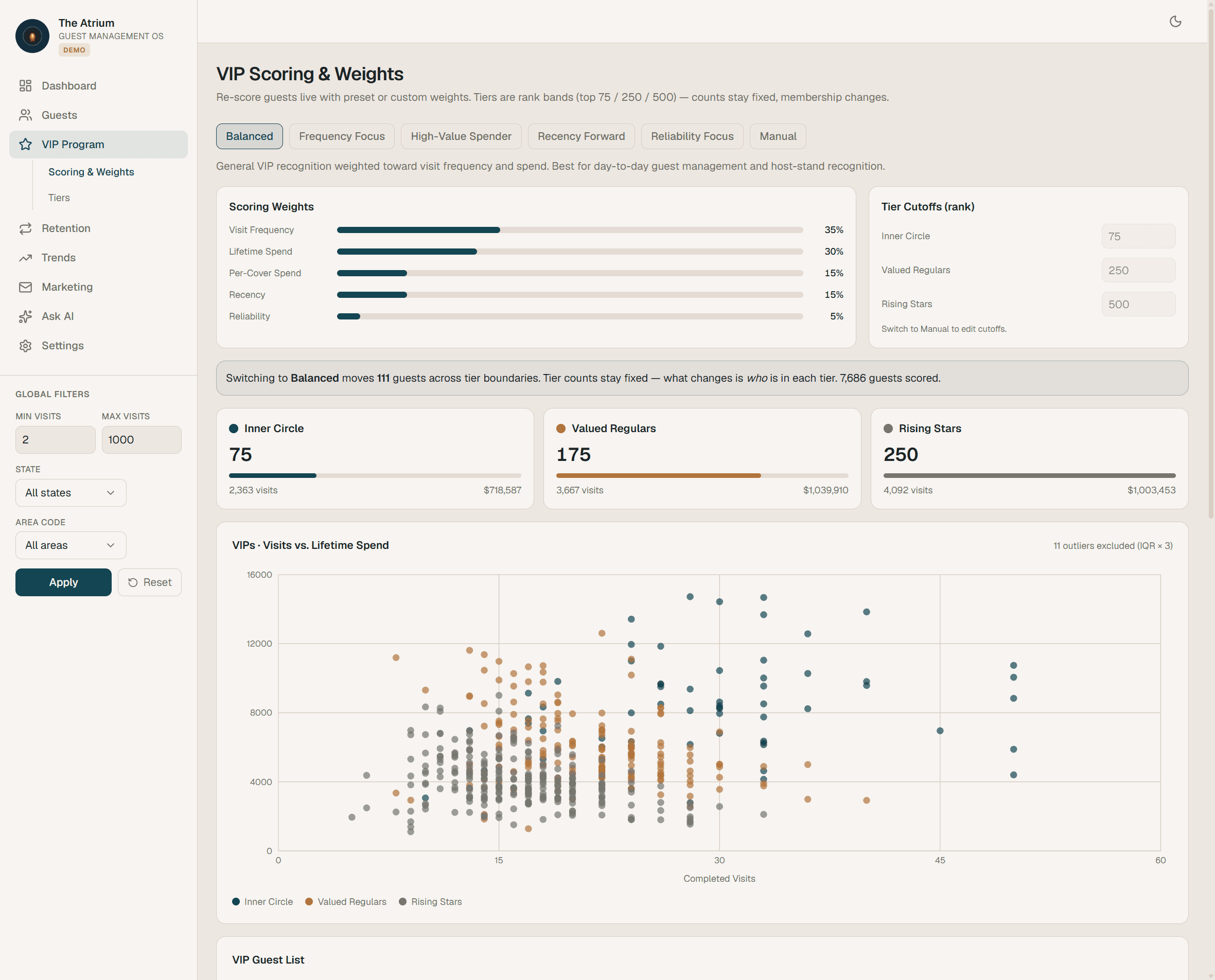Toggle Rising Stars series in chart legend
This screenshot has height=980, width=1215.
click(x=430, y=901)
